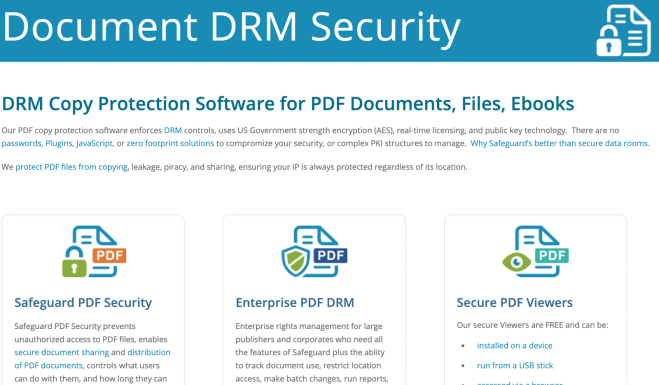The width and height of the screenshot is (659, 385).
Task: Click the Document DRM Security banner title
Action: coord(232,27)
